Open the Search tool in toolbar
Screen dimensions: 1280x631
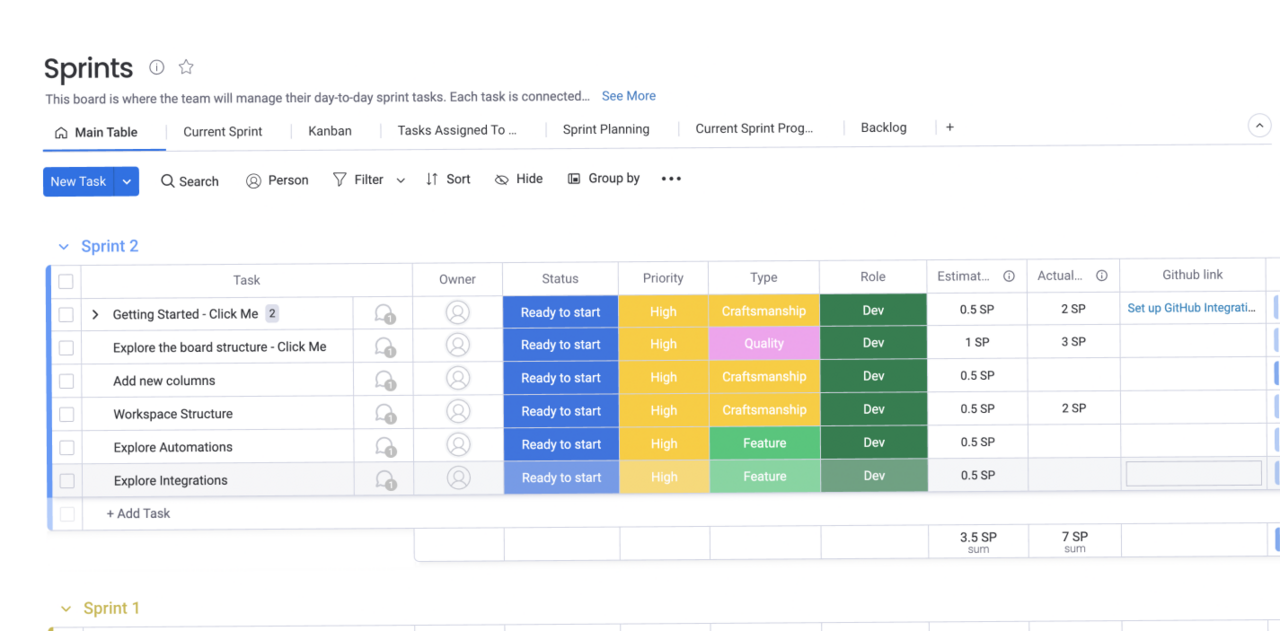click(x=190, y=181)
